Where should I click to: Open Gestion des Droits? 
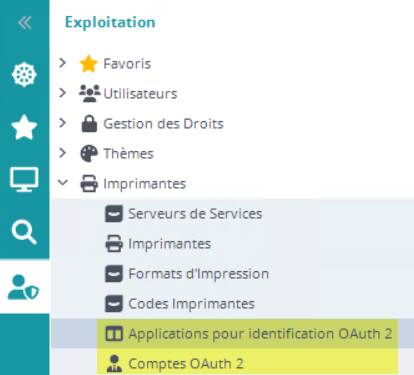coord(163,124)
